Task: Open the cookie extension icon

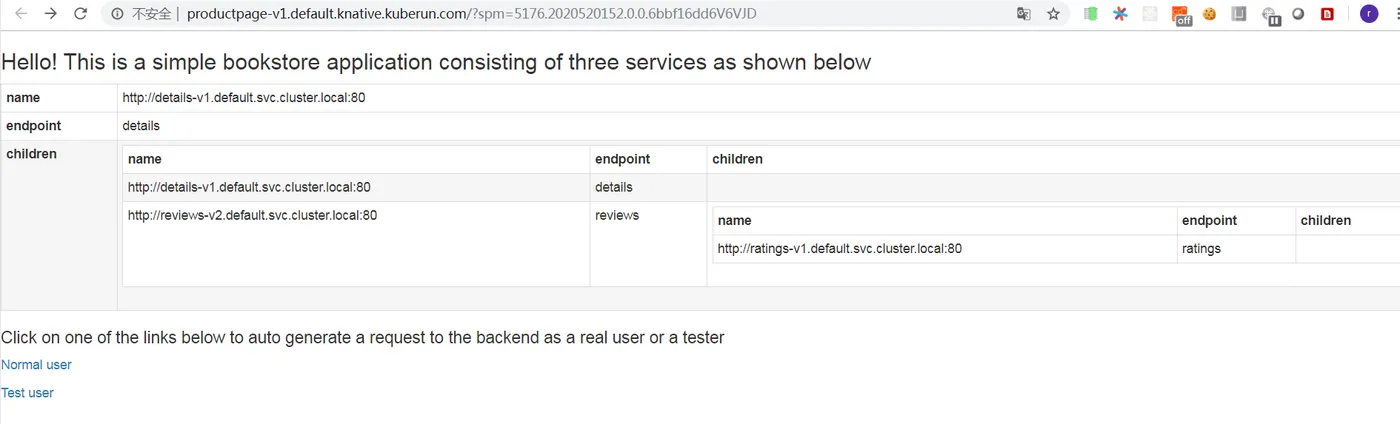Action: point(1210,14)
